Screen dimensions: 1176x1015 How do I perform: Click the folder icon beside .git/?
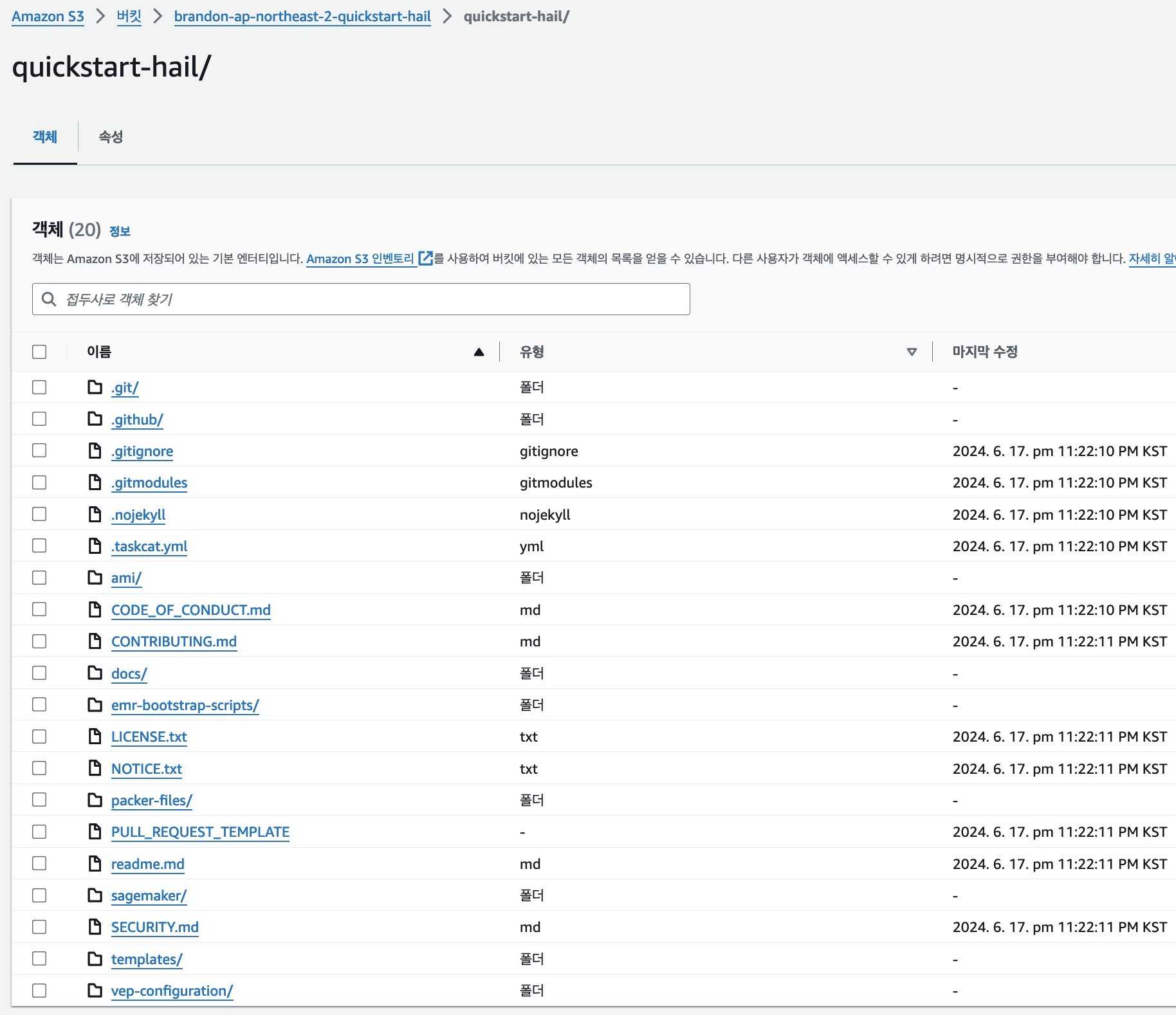tap(95, 387)
